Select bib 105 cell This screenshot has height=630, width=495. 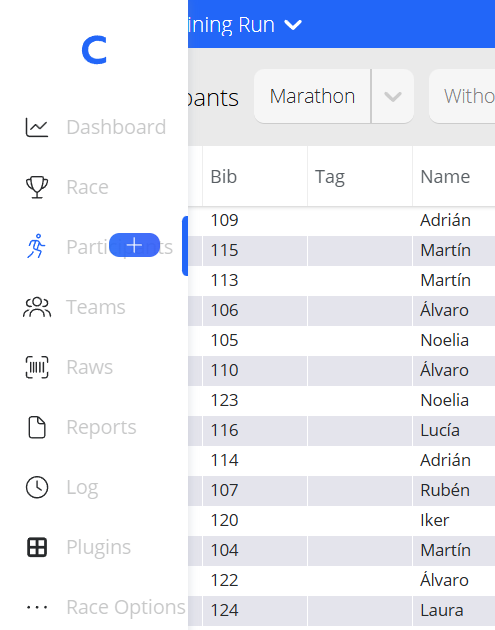tap(255, 341)
